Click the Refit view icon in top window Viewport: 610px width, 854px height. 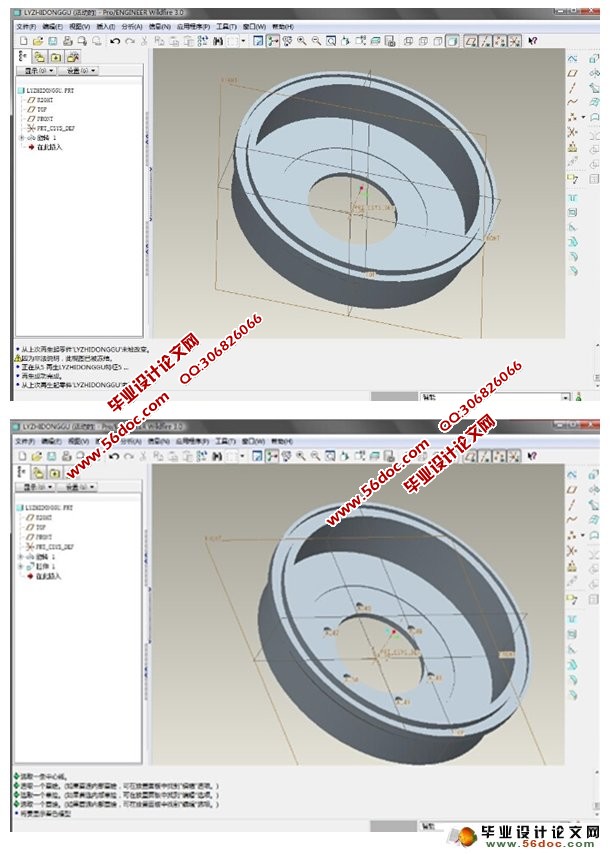coord(331,41)
